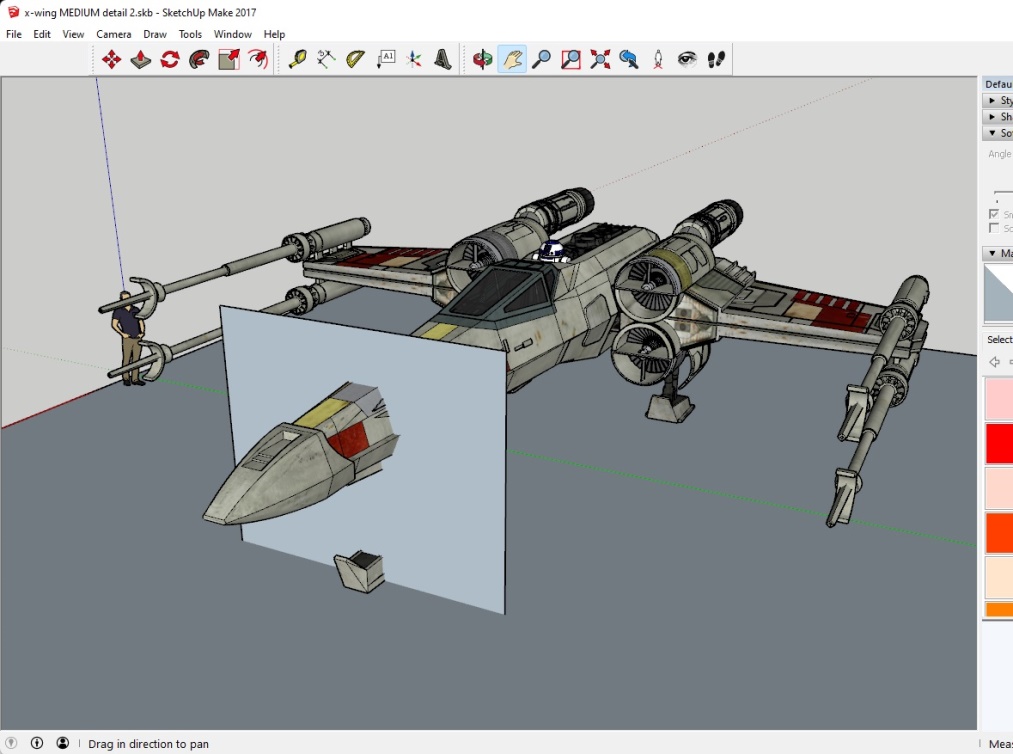Select the Text label tool

click(x=385, y=59)
